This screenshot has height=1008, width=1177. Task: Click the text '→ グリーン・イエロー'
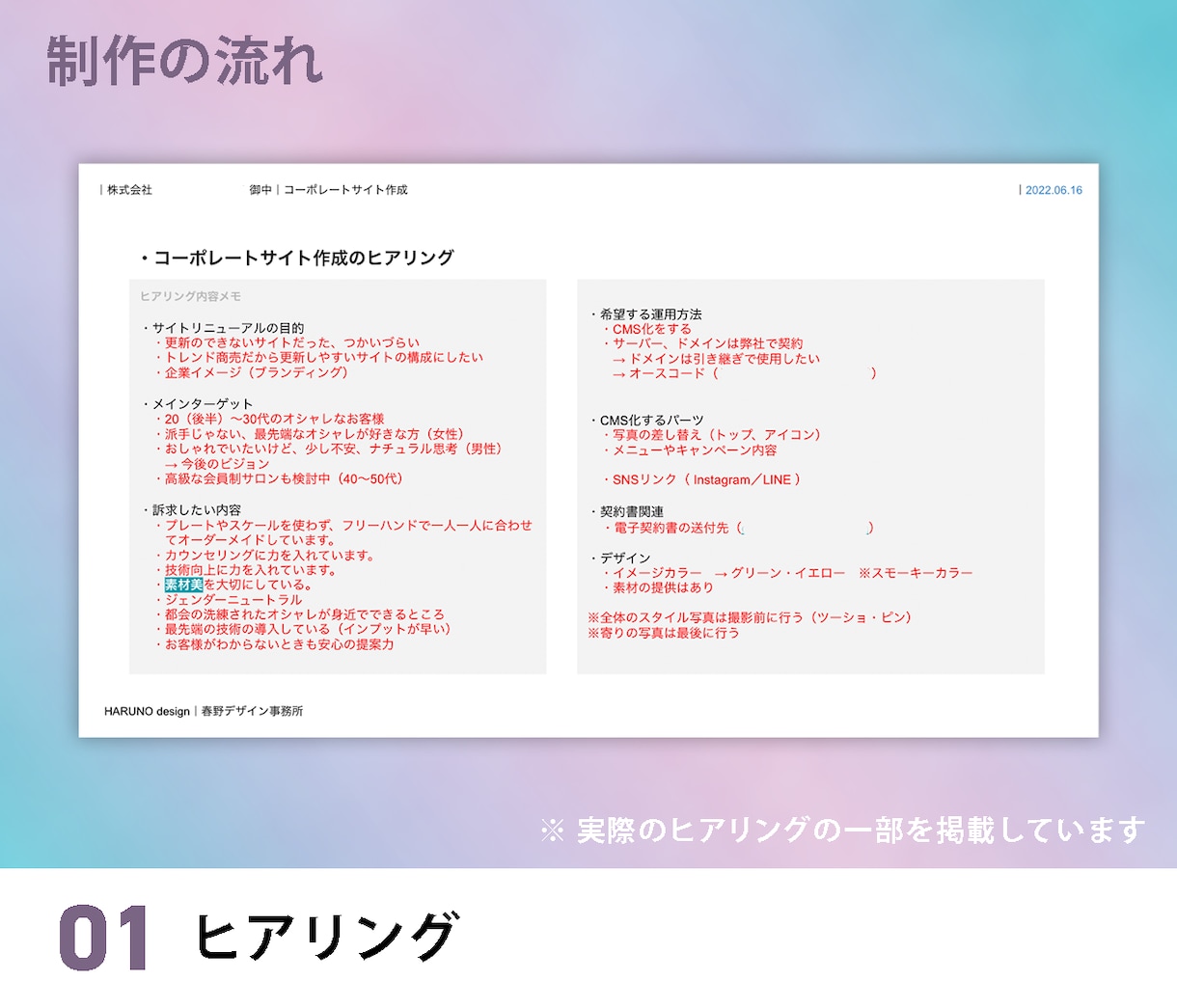pyautogui.click(x=780, y=573)
